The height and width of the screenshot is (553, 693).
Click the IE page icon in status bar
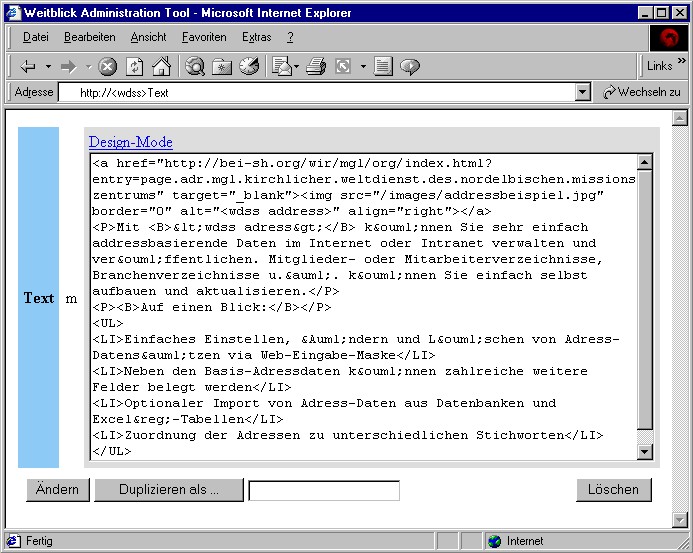(x=13, y=541)
